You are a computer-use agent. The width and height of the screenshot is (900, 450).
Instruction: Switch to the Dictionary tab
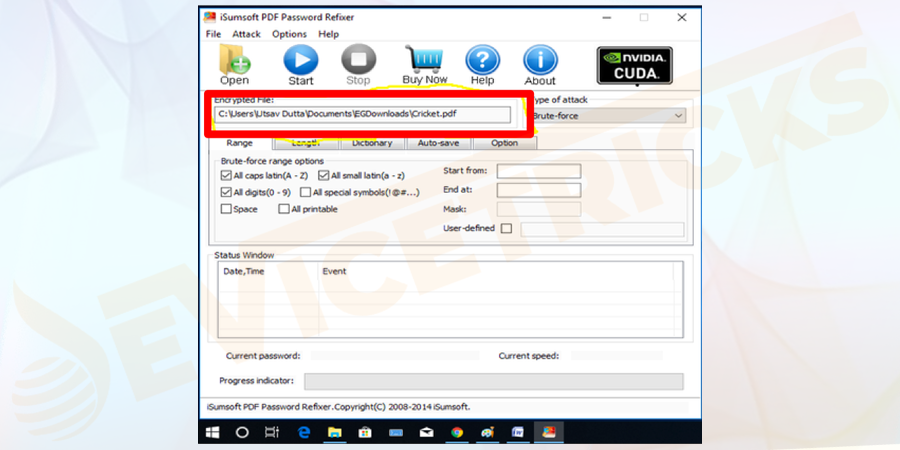pos(372,143)
